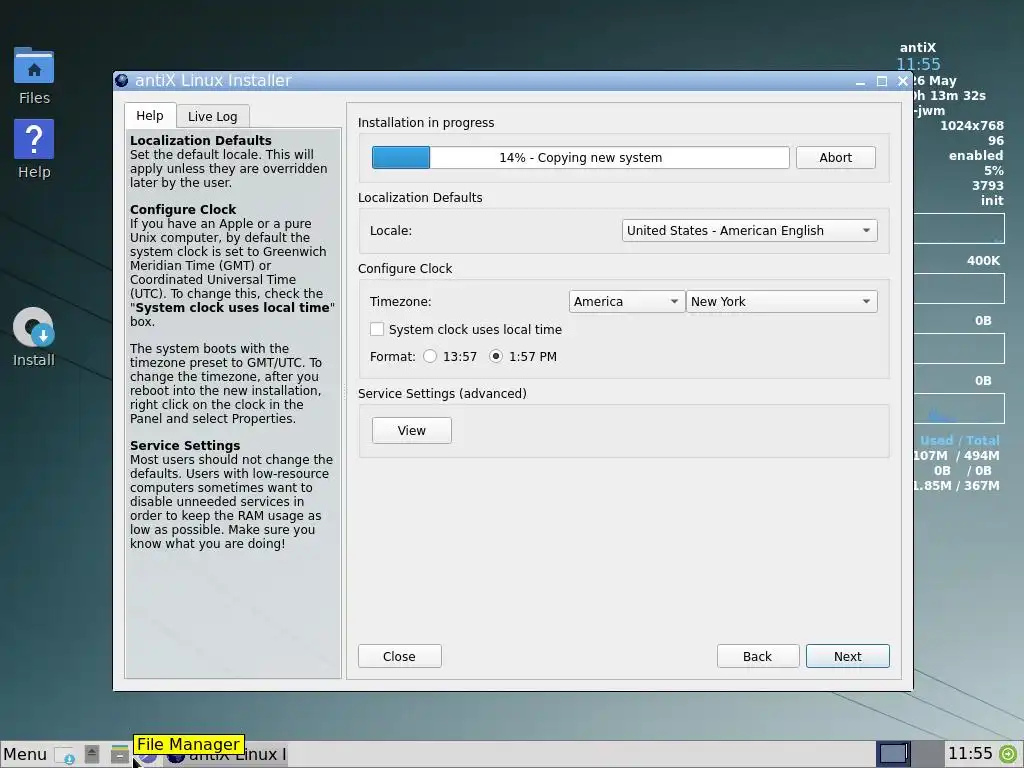1024x768 pixels.
Task: Open the Locale dropdown
Action: (x=749, y=231)
